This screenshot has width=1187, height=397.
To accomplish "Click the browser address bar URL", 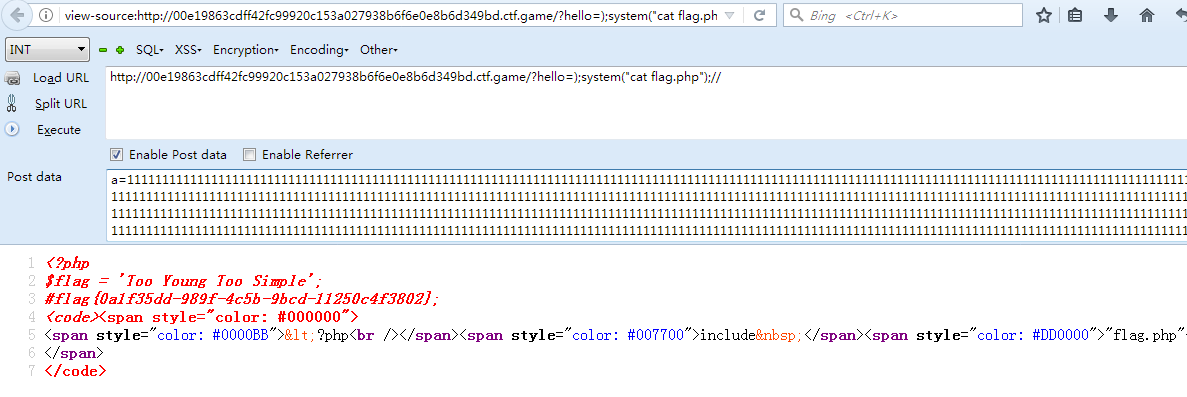I will pyautogui.click(x=391, y=15).
